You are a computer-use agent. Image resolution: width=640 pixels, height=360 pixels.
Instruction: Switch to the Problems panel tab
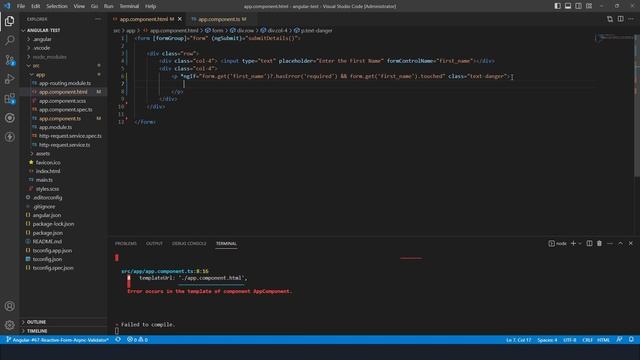pos(126,243)
